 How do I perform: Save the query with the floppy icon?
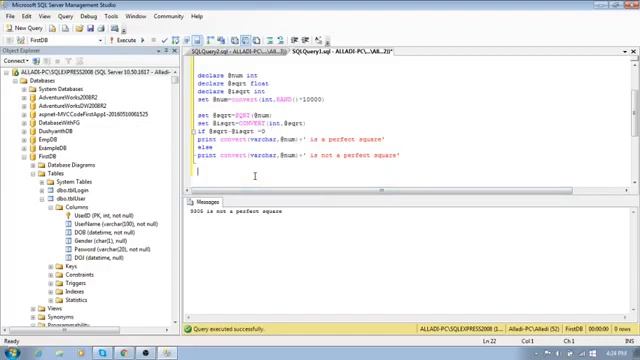[x=90, y=28]
